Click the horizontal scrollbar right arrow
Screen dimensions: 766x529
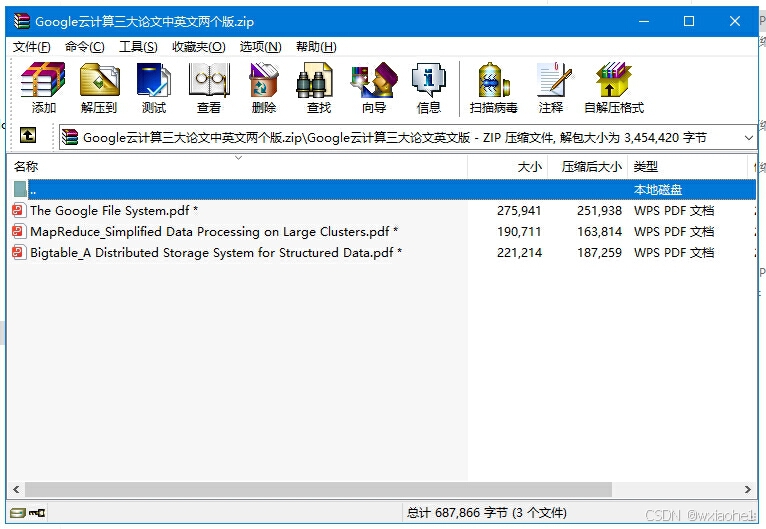[x=747, y=489]
